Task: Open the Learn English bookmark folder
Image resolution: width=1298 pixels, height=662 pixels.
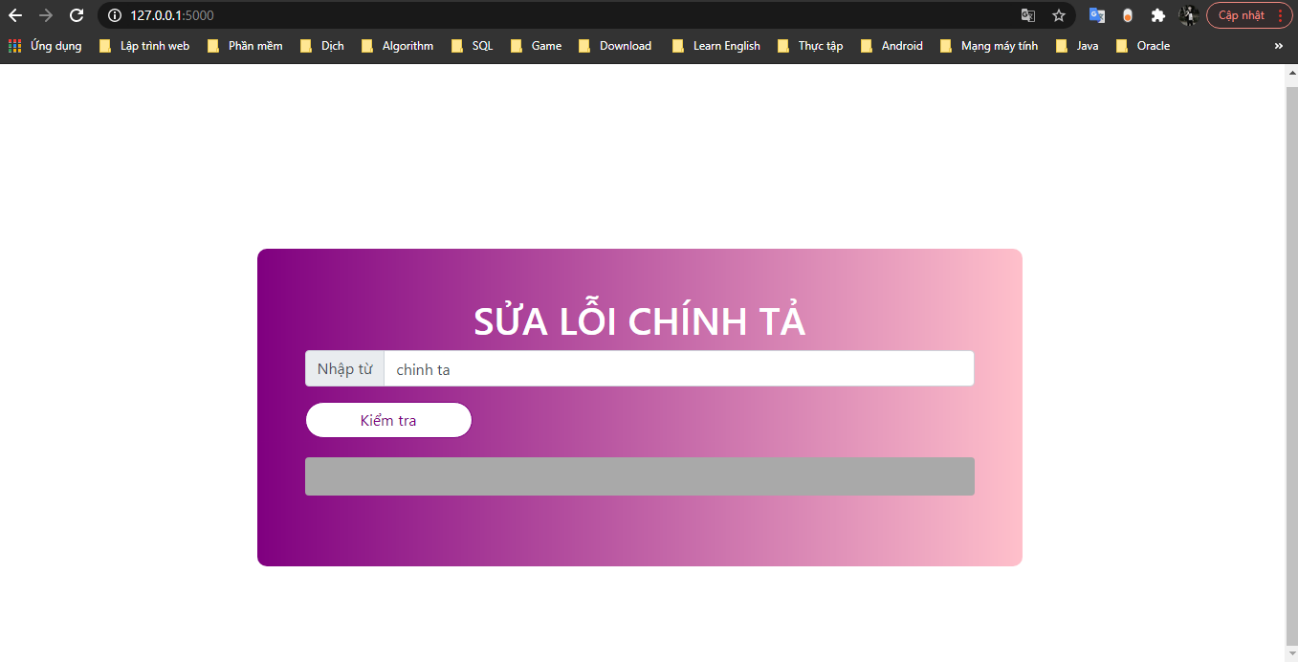Action: (716, 46)
